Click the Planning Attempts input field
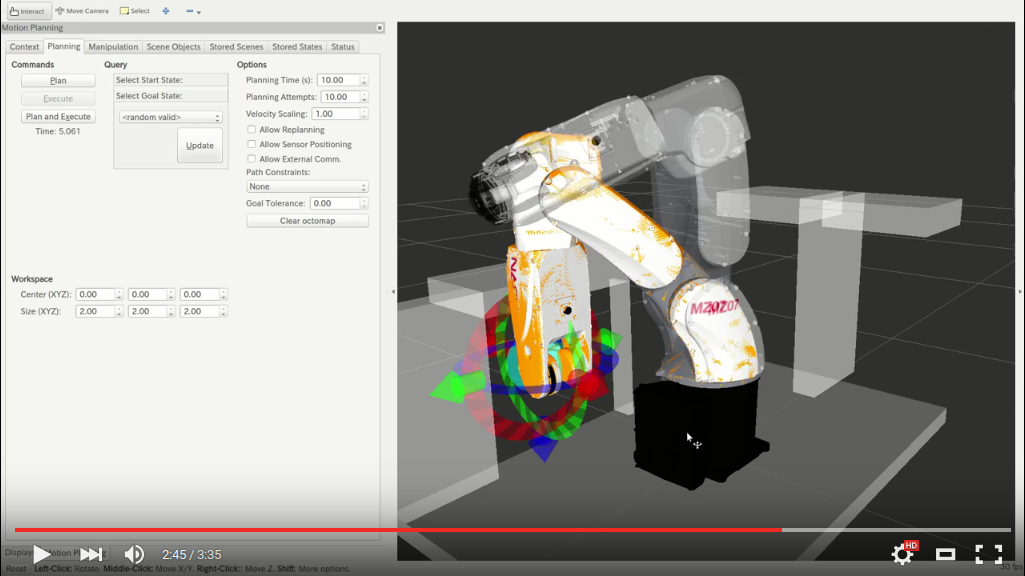 click(341, 97)
